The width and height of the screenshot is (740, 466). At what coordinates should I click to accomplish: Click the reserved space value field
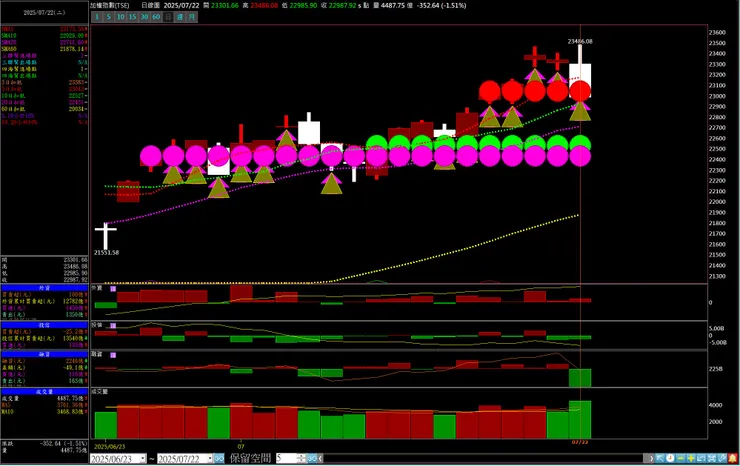coord(286,458)
